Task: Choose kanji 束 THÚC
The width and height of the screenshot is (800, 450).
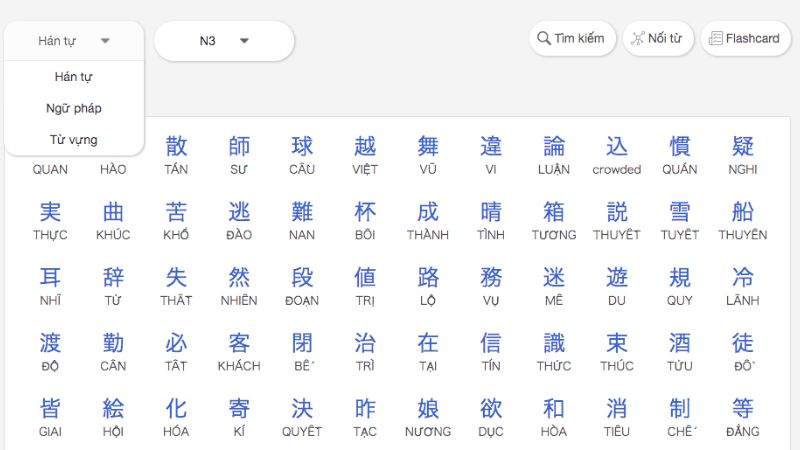Action: pyautogui.click(x=617, y=352)
